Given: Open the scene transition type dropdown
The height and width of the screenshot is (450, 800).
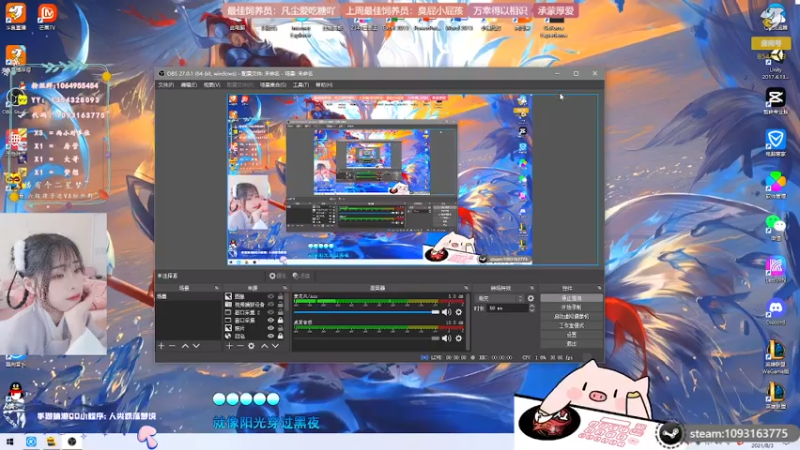Looking at the screenshot, I should 500,298.
